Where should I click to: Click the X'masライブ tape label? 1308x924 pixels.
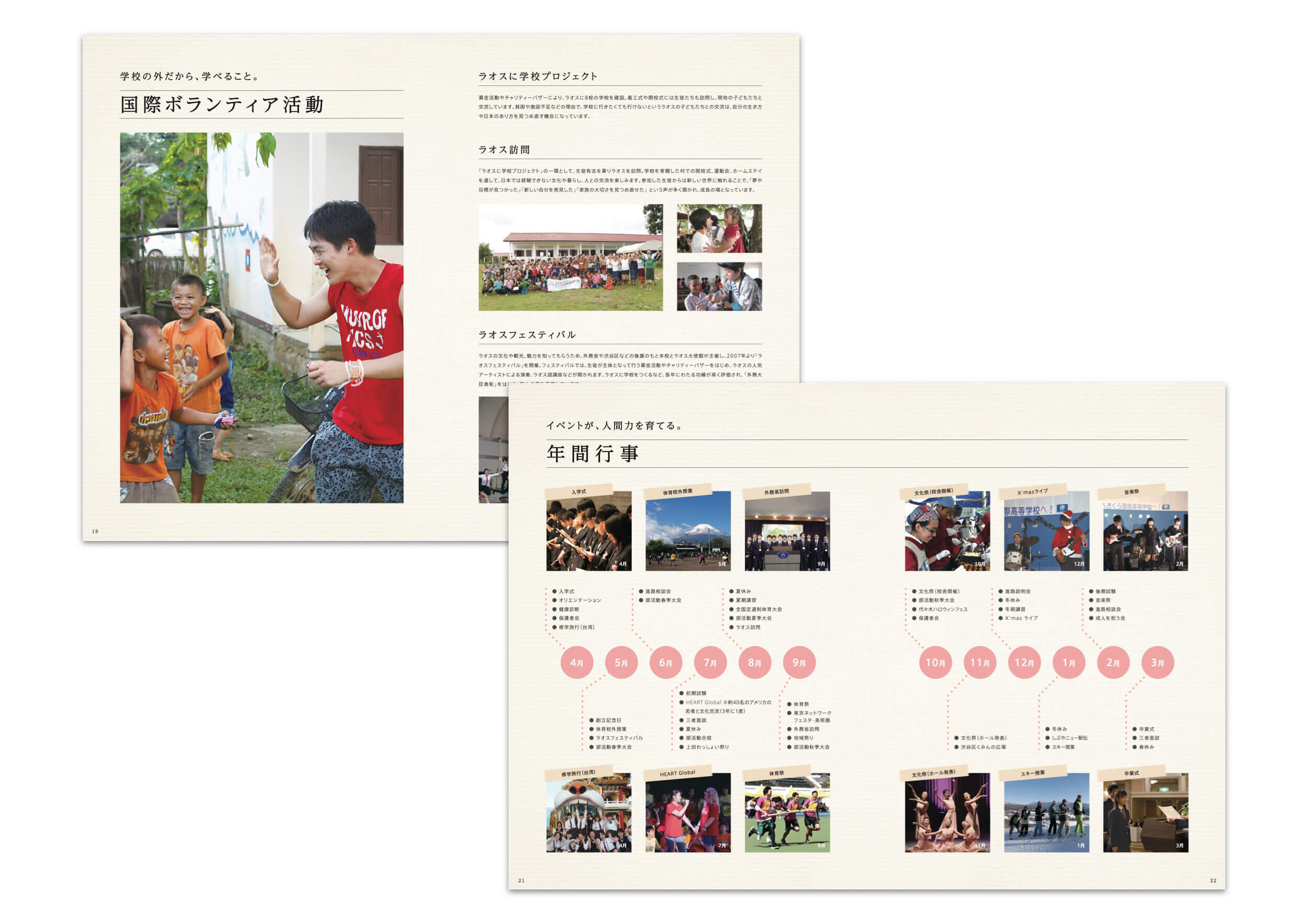pyautogui.click(x=1032, y=492)
